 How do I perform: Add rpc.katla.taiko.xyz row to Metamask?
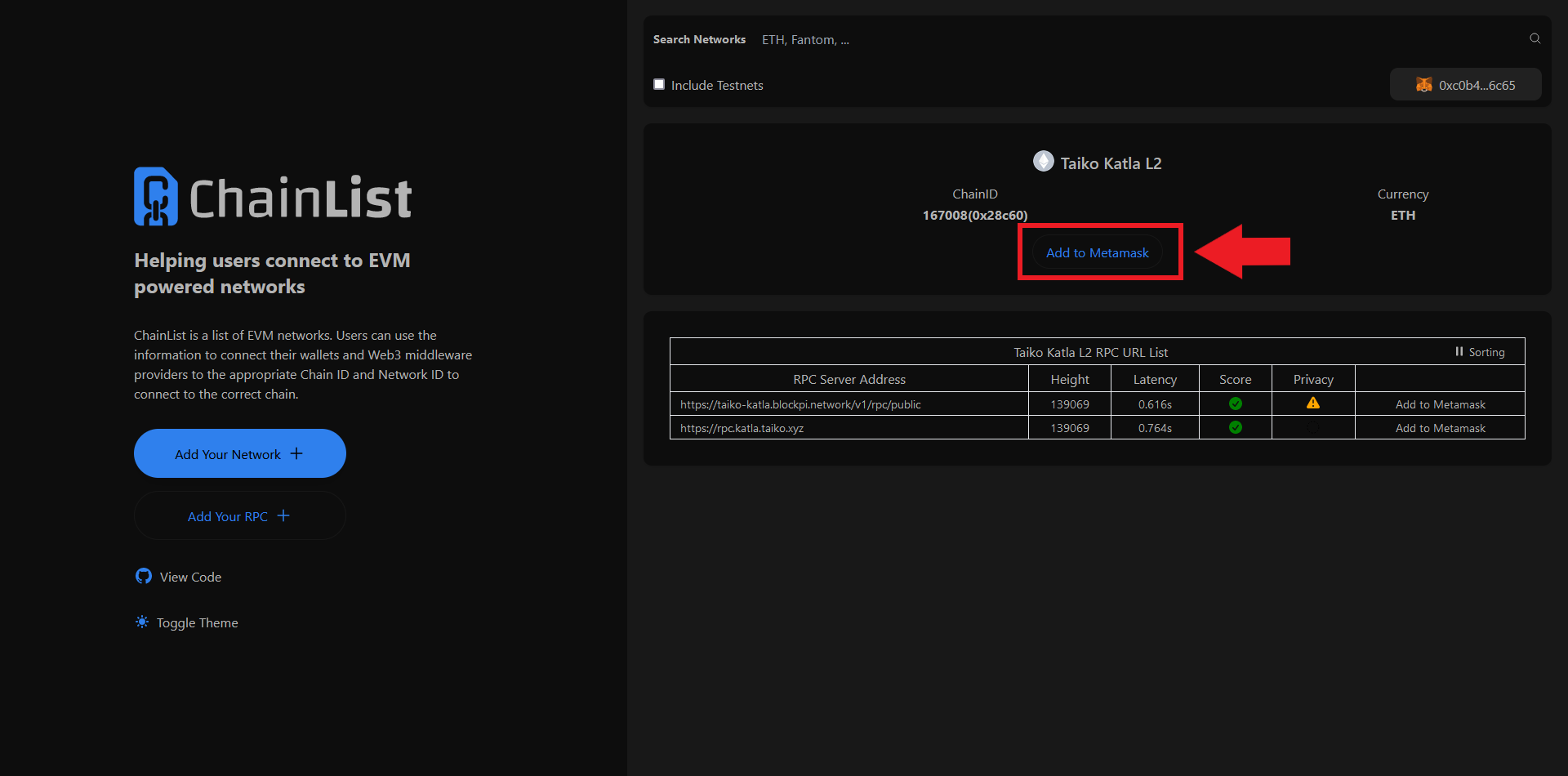1440,428
